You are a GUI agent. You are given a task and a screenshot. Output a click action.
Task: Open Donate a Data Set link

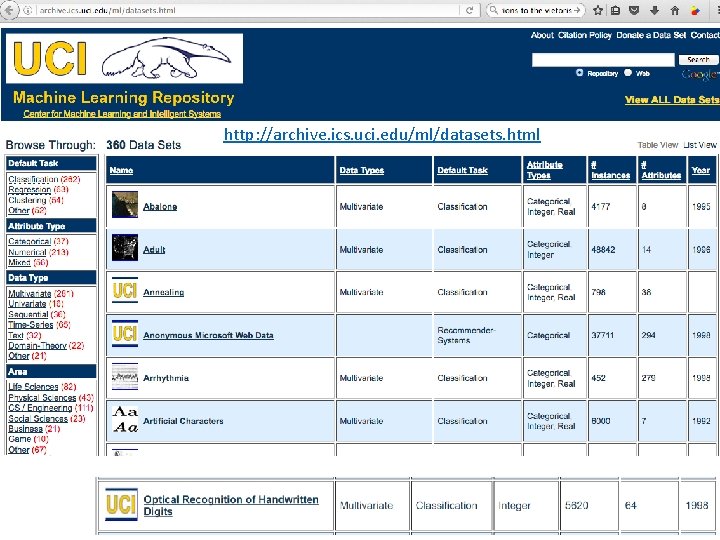[651, 35]
